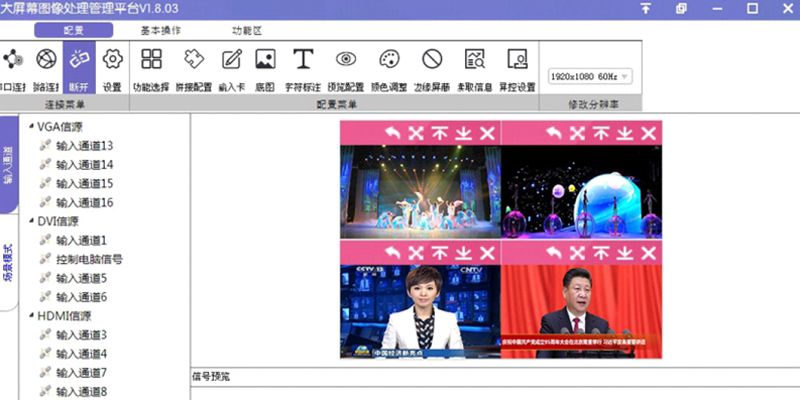This screenshot has width=800, height=400.
Task: Select the 场景模式 vertical side tab
Action: [9, 265]
